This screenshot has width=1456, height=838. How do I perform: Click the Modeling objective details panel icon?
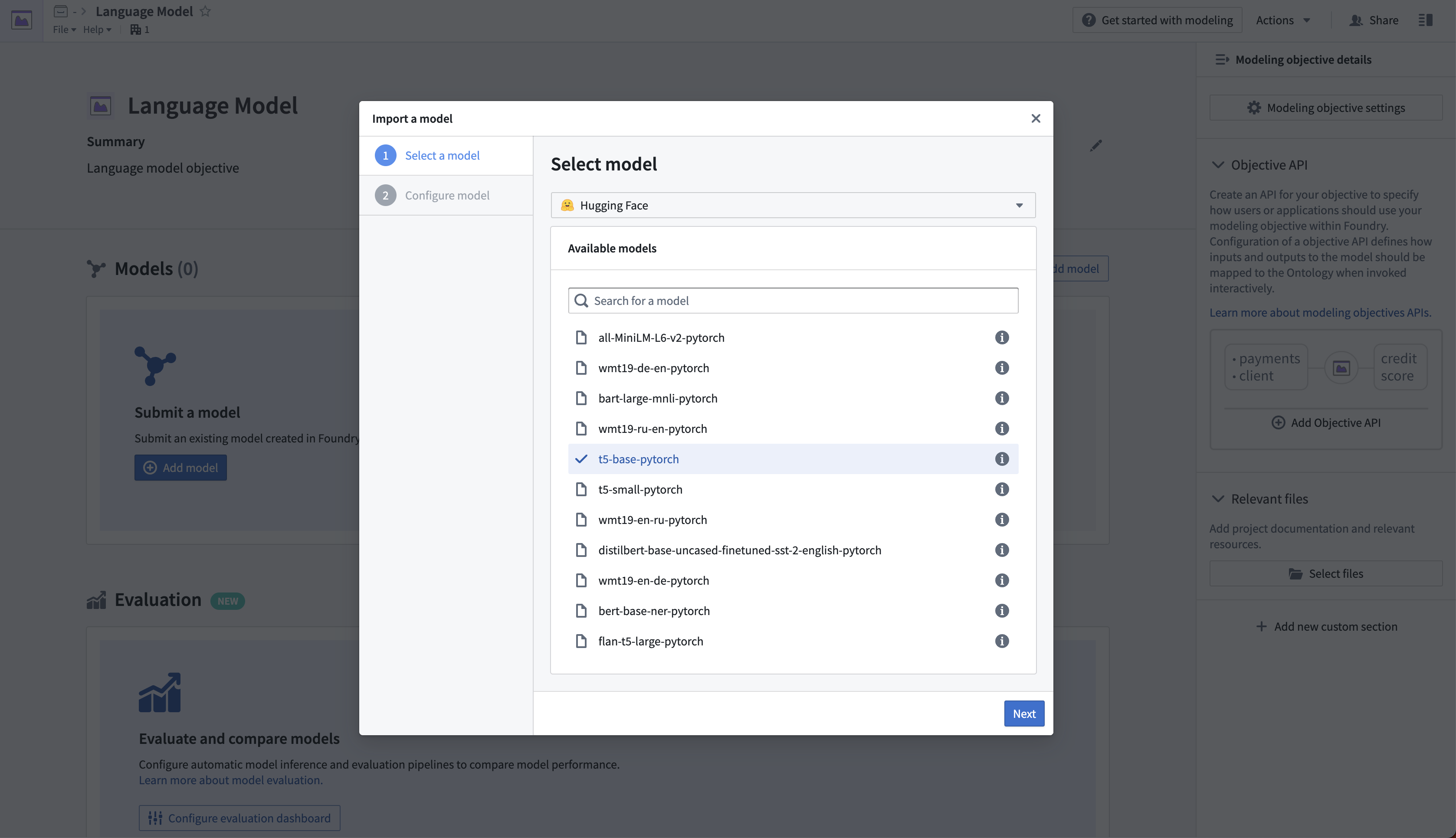pos(1222,60)
